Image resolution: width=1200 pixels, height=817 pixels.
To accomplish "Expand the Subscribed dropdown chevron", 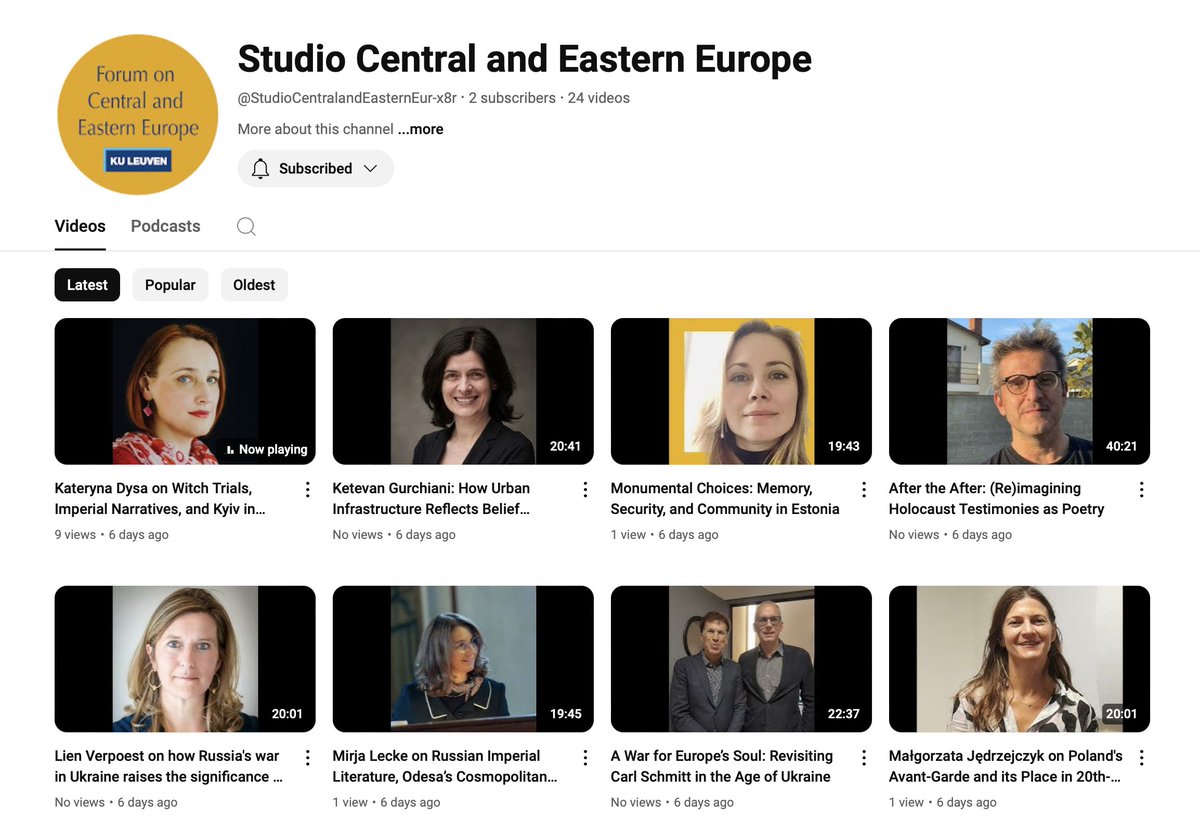I will (x=369, y=168).
